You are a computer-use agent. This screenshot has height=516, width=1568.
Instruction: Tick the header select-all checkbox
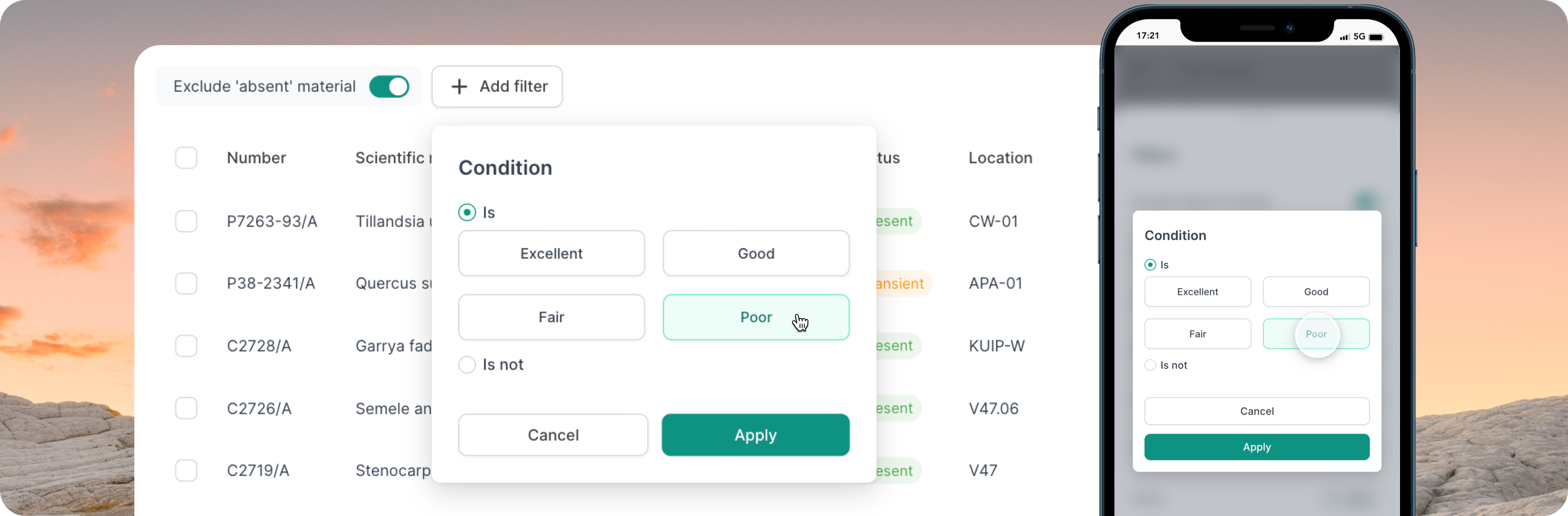[186, 158]
